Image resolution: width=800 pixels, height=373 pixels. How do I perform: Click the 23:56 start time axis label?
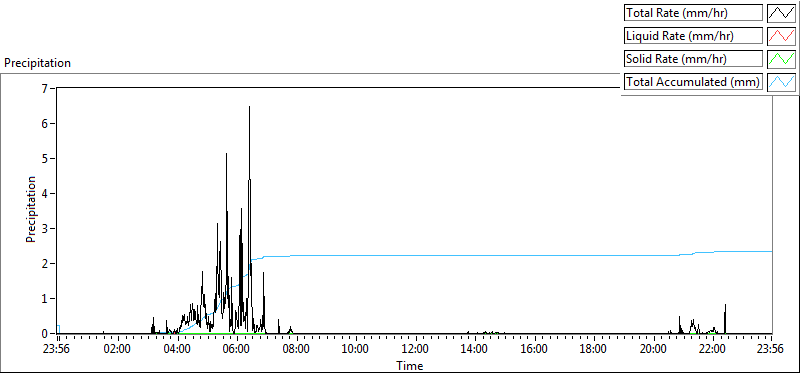point(59,349)
